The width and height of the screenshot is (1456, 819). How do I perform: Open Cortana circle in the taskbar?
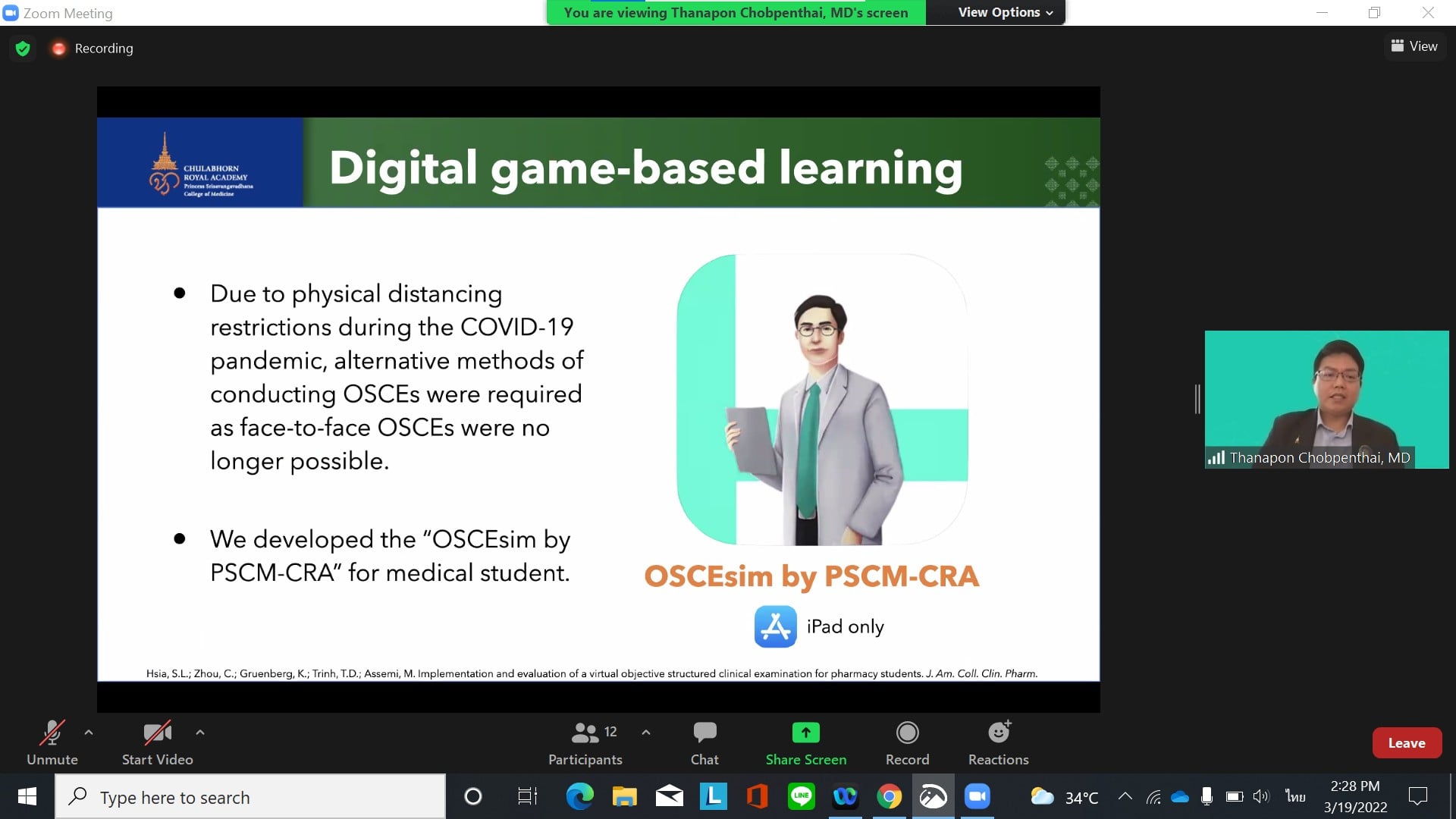point(473,797)
